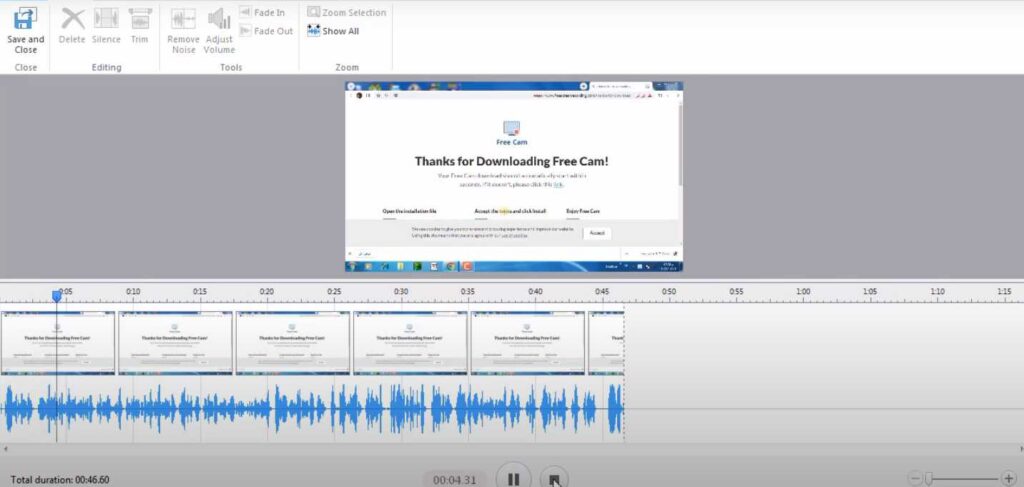Click the timeline zoom slider handle

point(928,479)
